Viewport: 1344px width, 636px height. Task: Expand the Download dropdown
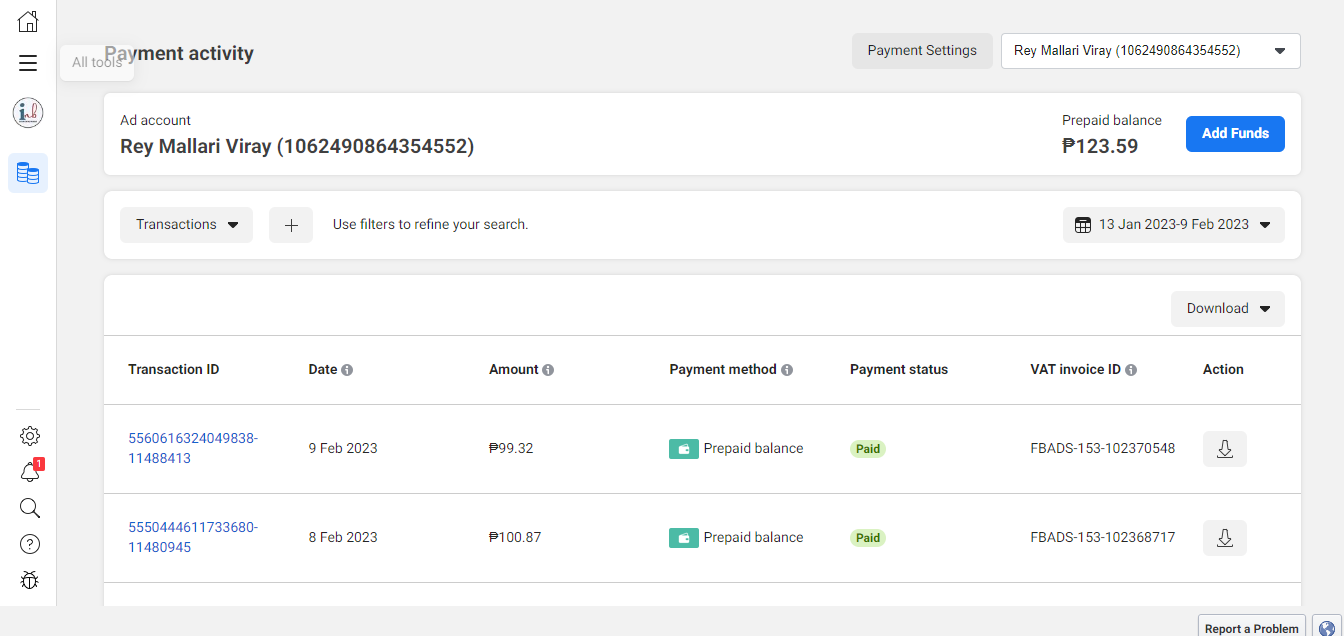[1227, 309]
